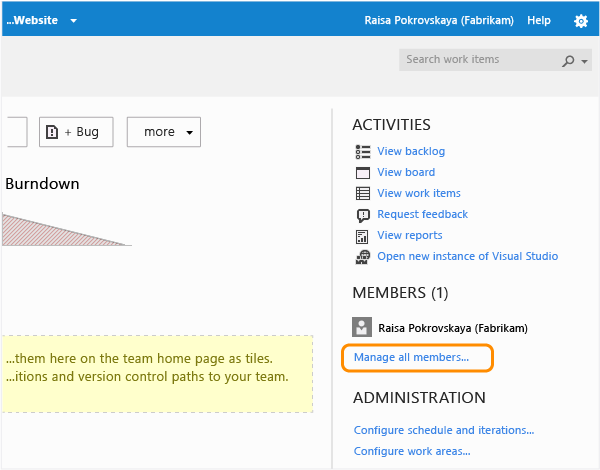Click member name Raisa Pokrovskaya (Fabrikam) in list
600x470 pixels.
453,328
